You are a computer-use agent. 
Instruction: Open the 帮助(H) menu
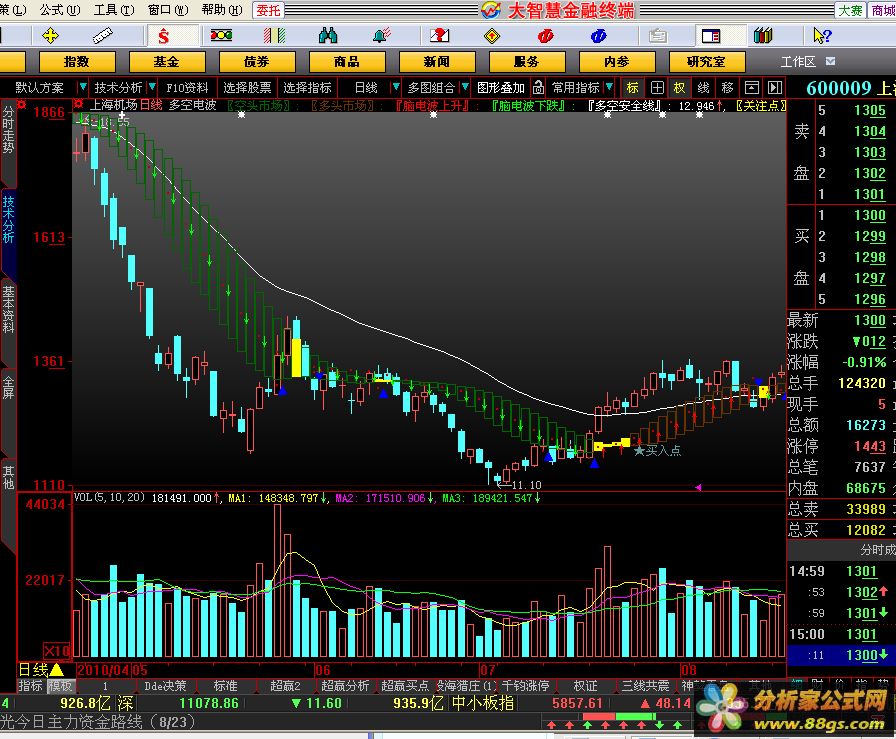coord(222,10)
